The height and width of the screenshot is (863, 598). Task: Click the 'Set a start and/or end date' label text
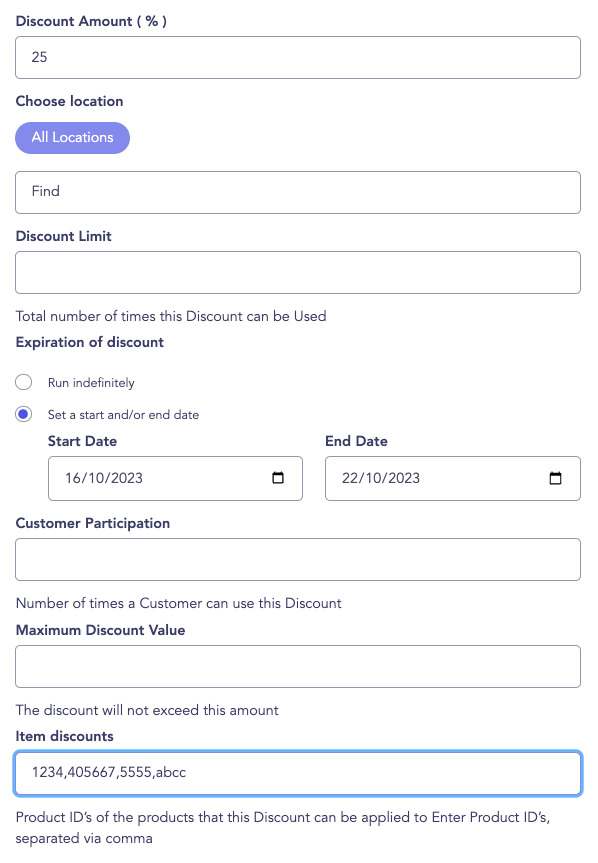[x=123, y=414]
